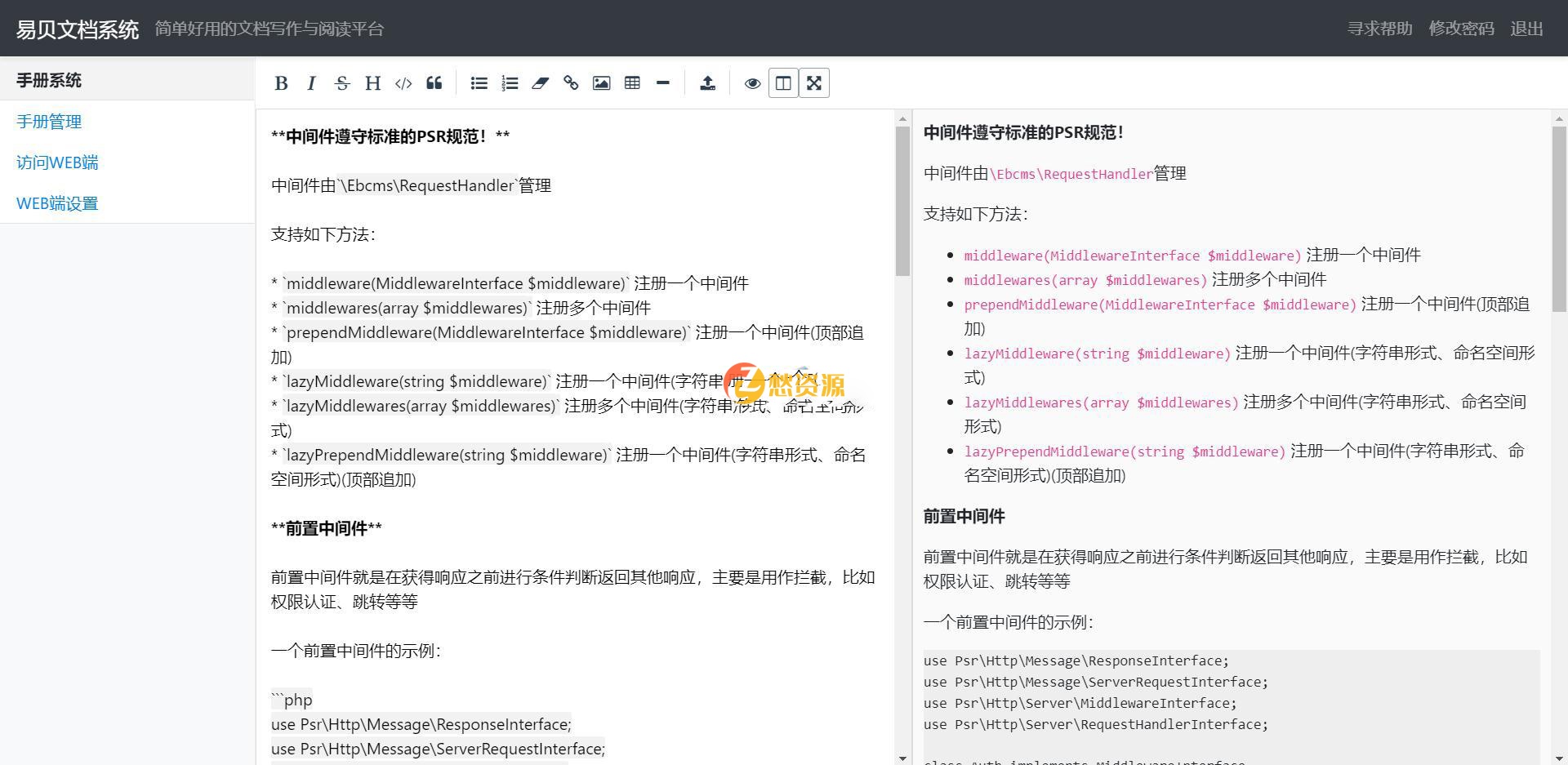This screenshot has height=765, width=1568.
Task: Create an ordered list
Action: (x=510, y=82)
